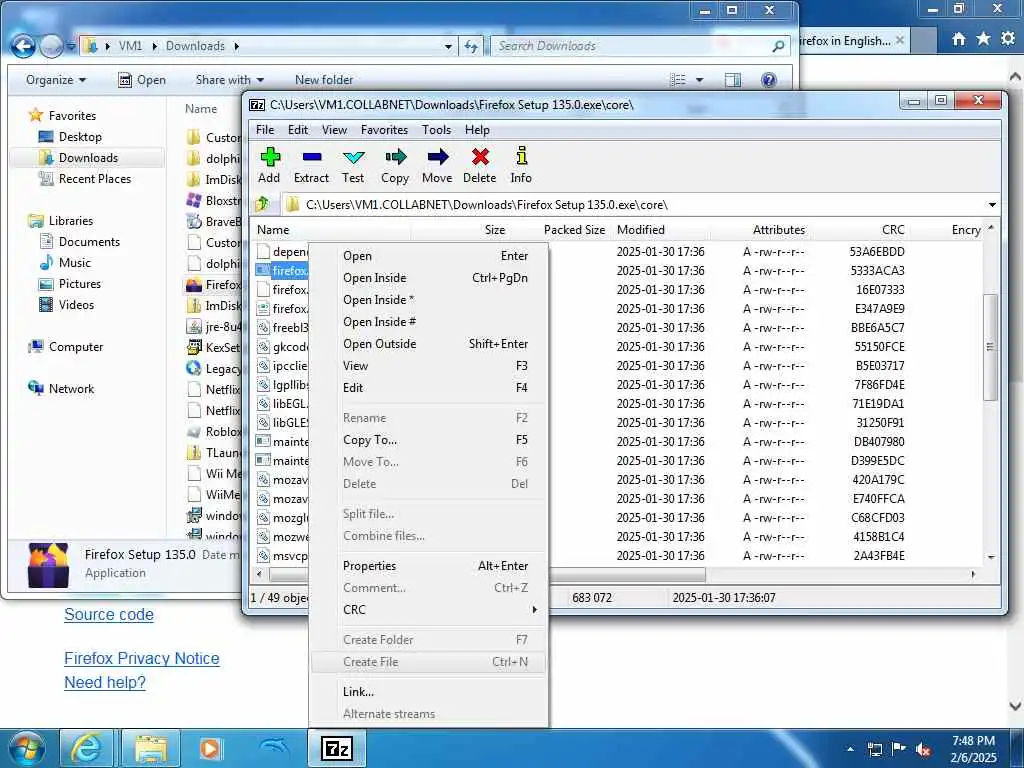The image size is (1024, 768).
Task: Click the search magnifier in Explorer
Action: click(x=778, y=46)
